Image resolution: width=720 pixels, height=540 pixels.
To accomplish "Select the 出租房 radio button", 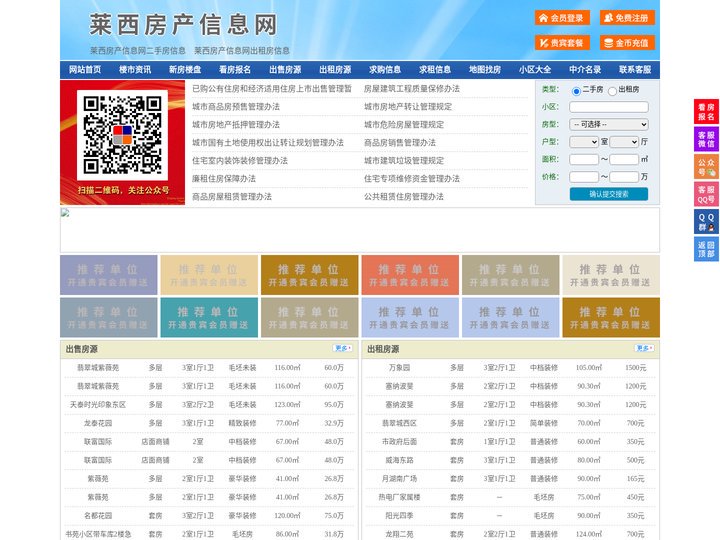I will 612,91.
